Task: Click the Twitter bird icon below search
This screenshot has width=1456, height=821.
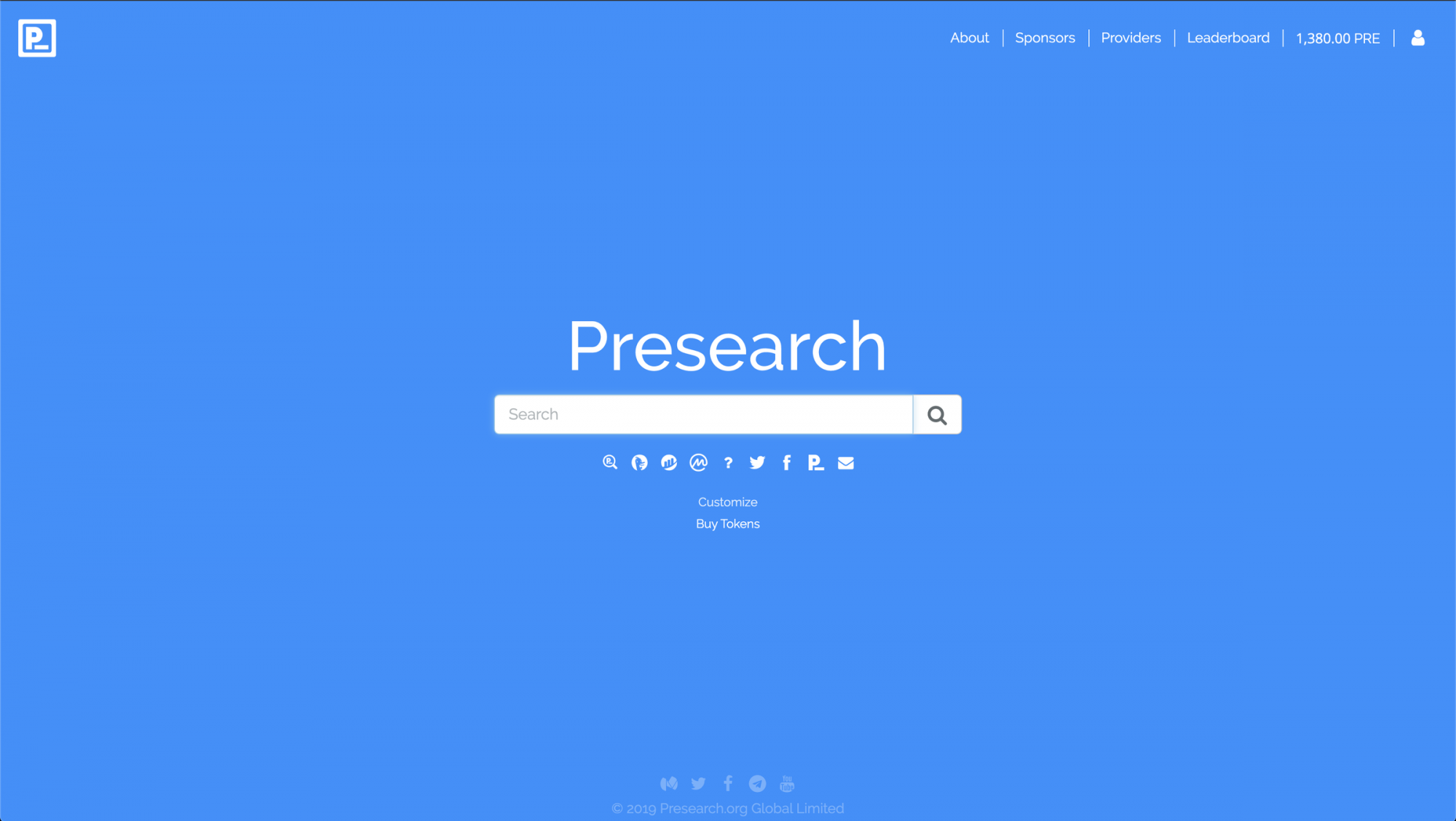Action: tap(757, 462)
